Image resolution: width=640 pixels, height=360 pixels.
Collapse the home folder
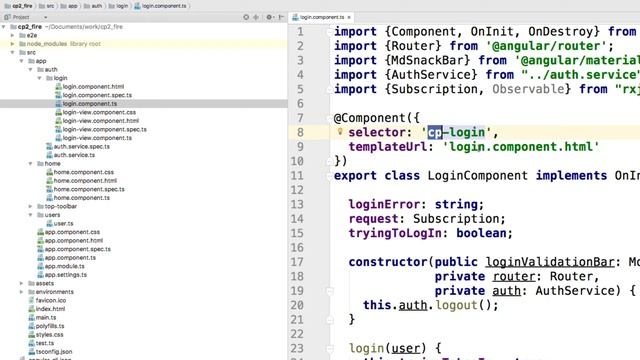(x=31, y=163)
